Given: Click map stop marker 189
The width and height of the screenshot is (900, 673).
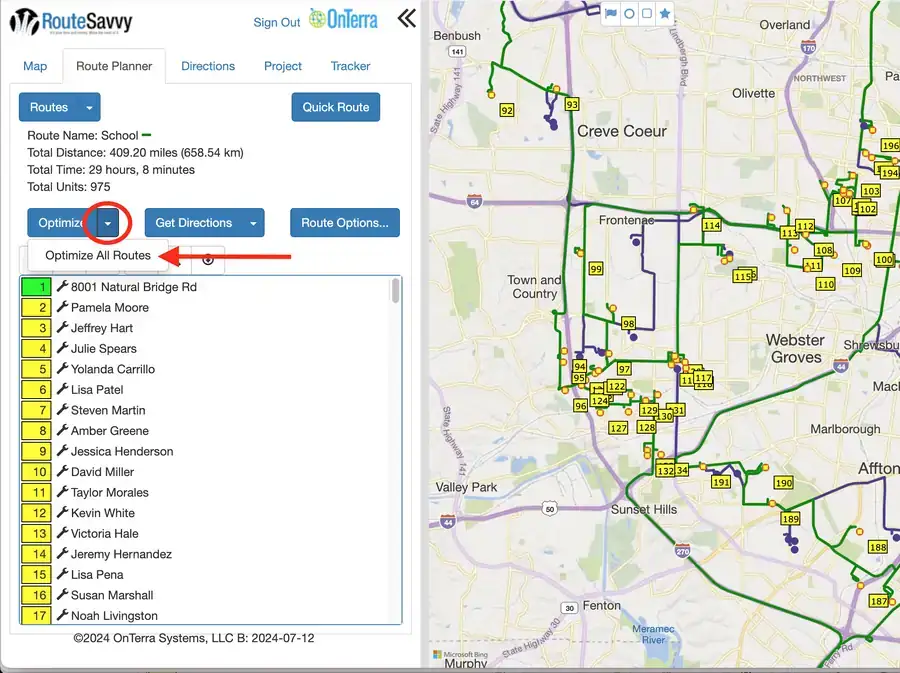Looking at the screenshot, I should [790, 519].
